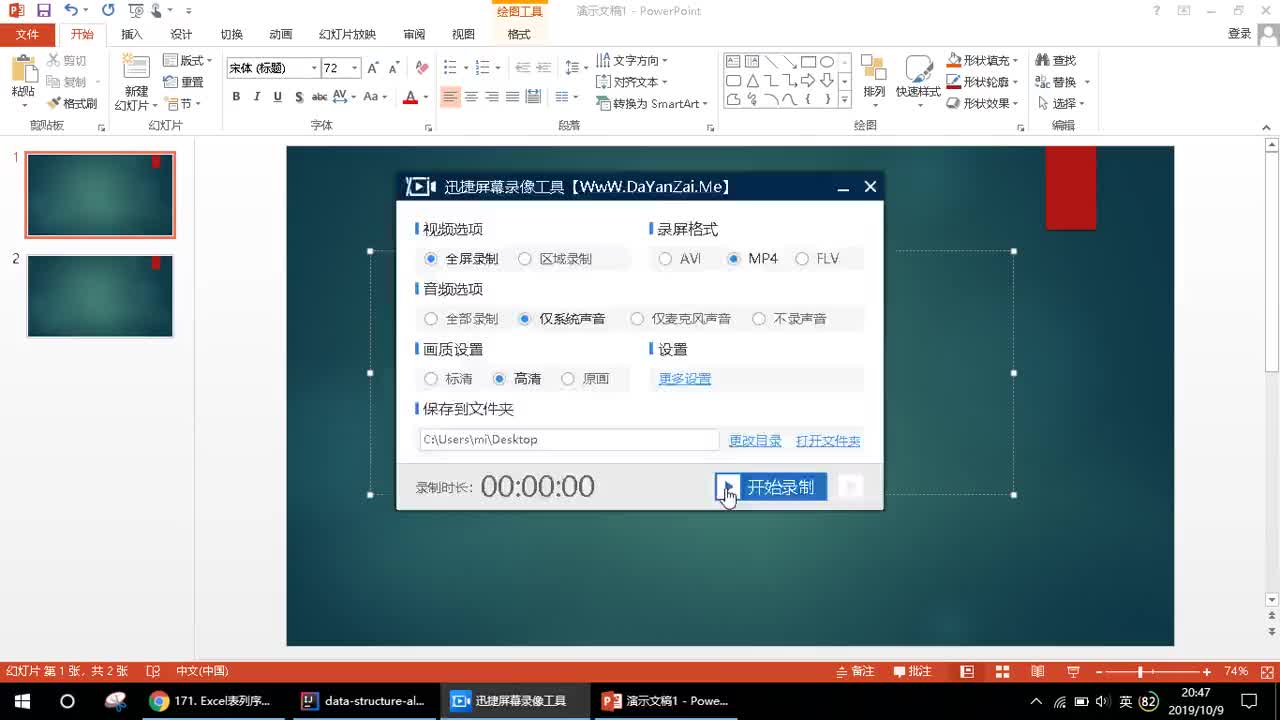
Task: Choose AVI recording format
Action: tap(679, 259)
